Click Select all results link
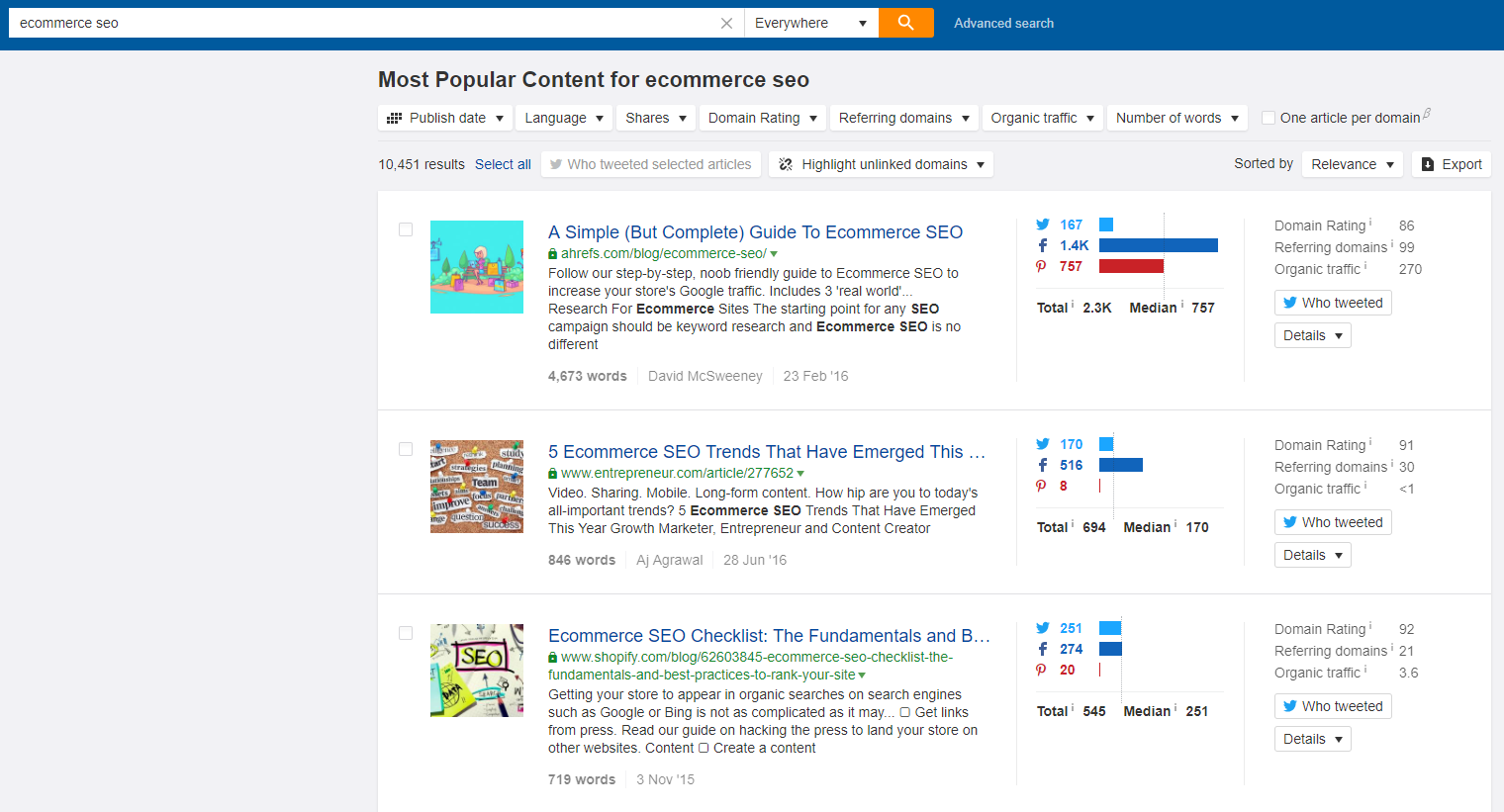1504x812 pixels. (503, 164)
